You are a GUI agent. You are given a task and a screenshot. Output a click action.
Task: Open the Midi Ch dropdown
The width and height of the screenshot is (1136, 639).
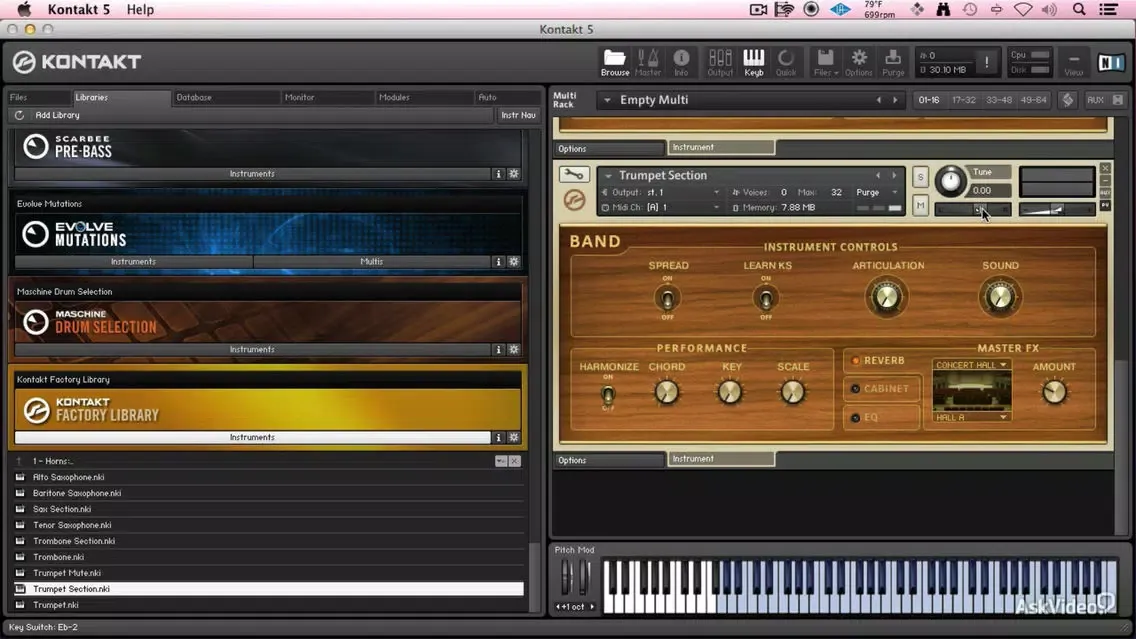pyautogui.click(x=717, y=207)
